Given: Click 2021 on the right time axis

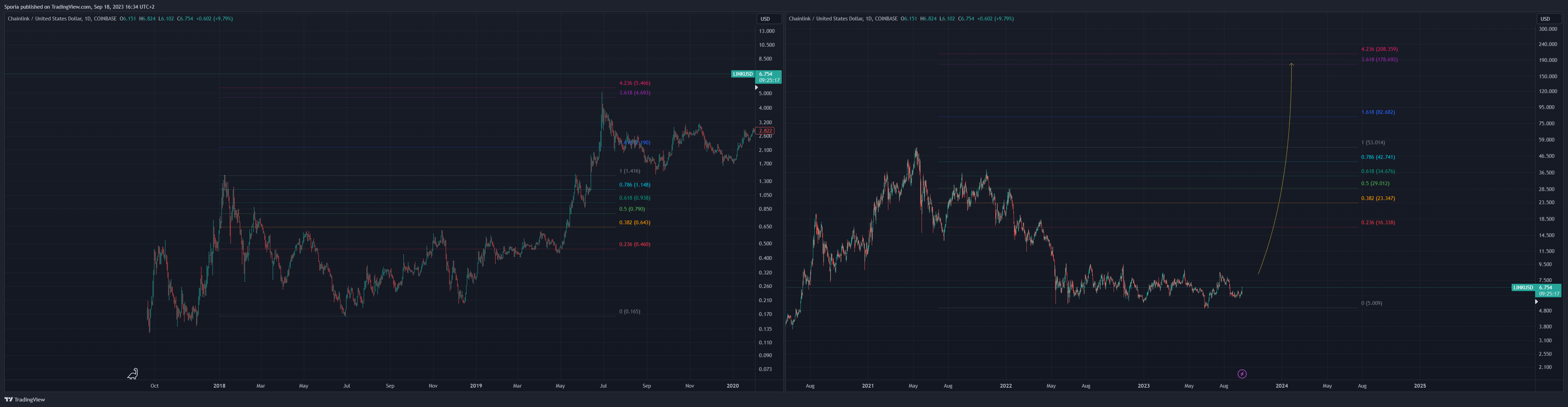Looking at the screenshot, I should coord(868,386).
